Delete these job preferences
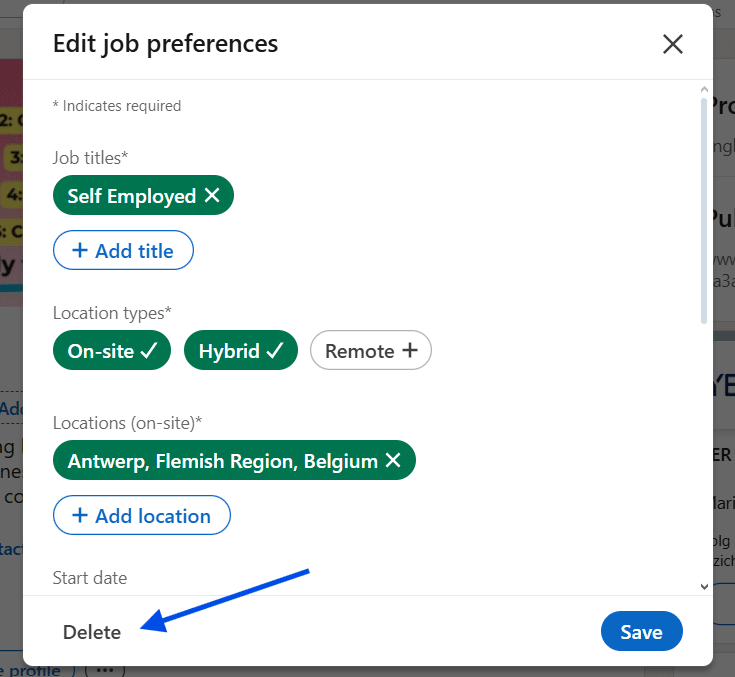This screenshot has width=735, height=677. [x=92, y=632]
